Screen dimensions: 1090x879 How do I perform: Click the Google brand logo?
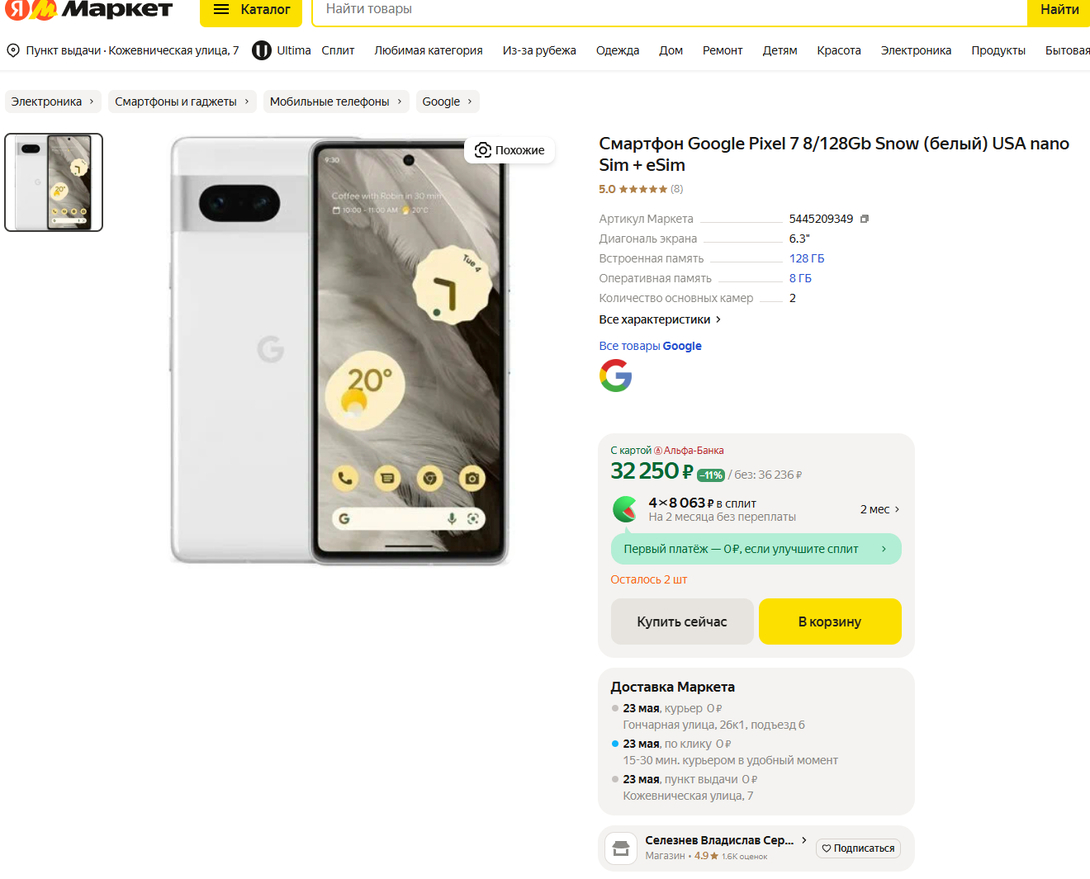coord(616,376)
